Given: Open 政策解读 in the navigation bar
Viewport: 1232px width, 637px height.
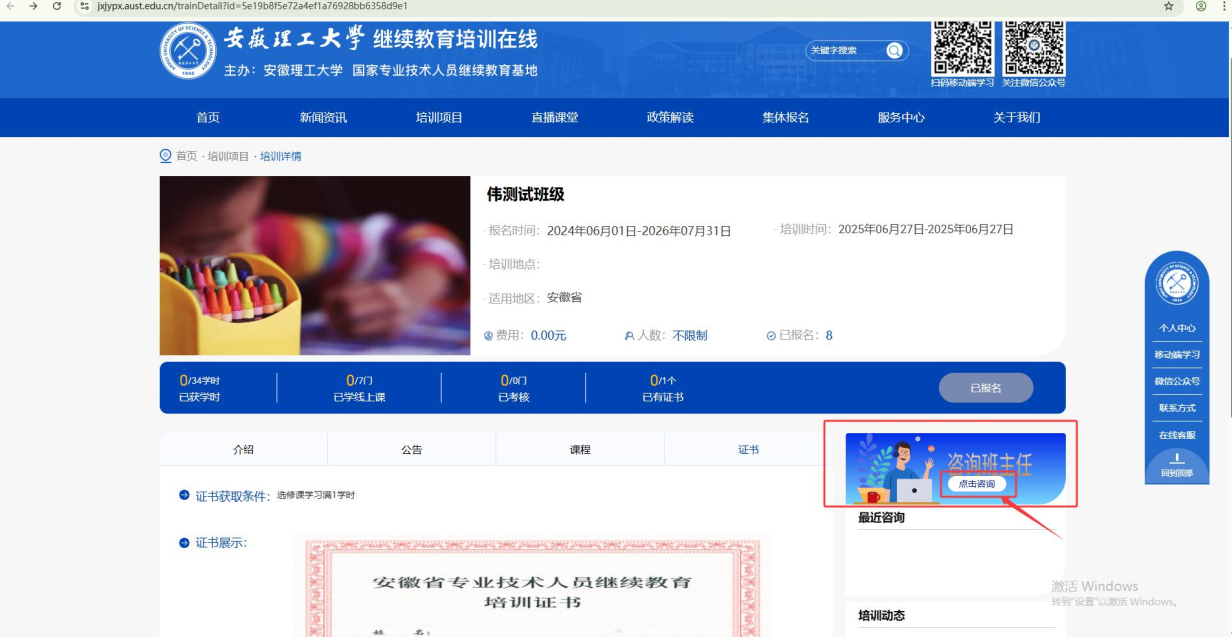Looking at the screenshot, I should (670, 117).
